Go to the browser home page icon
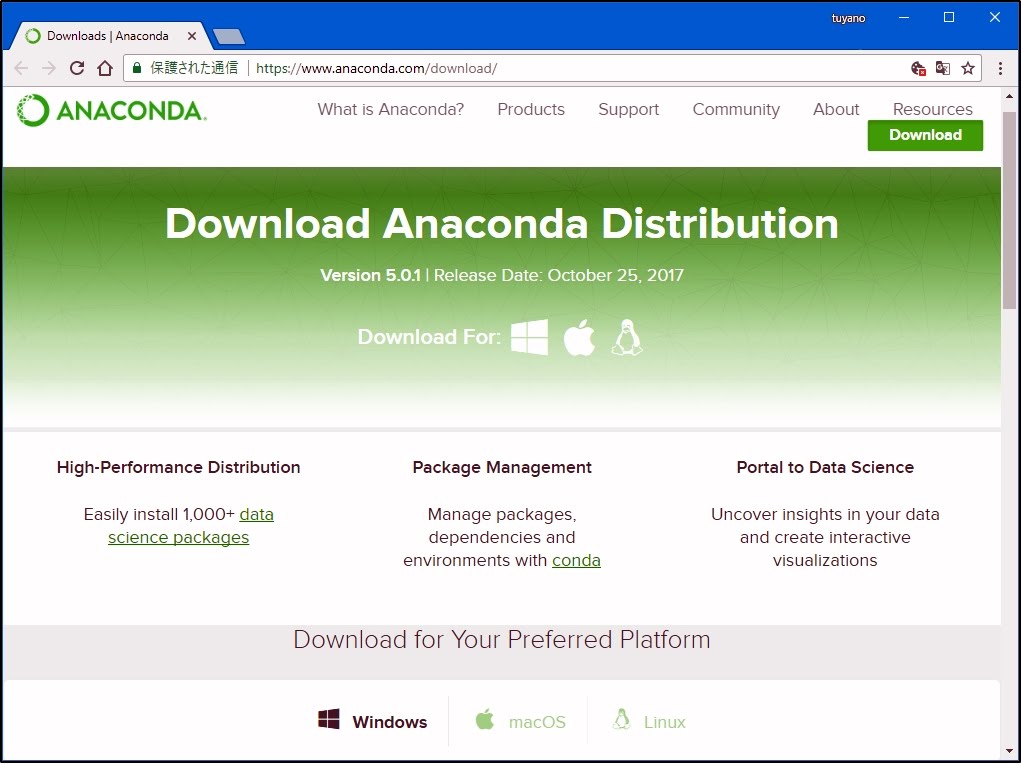 coord(105,68)
